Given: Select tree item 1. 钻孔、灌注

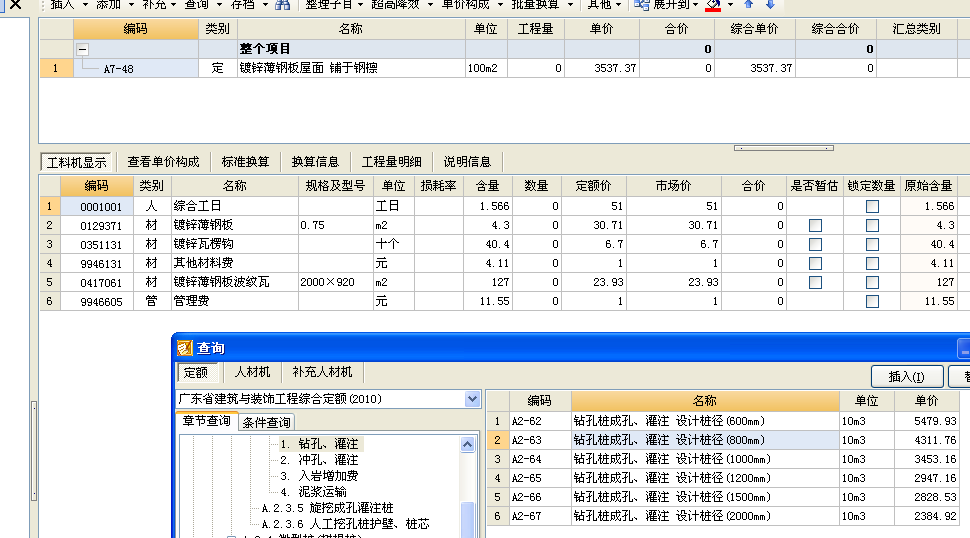Looking at the screenshot, I should pyautogui.click(x=319, y=444).
